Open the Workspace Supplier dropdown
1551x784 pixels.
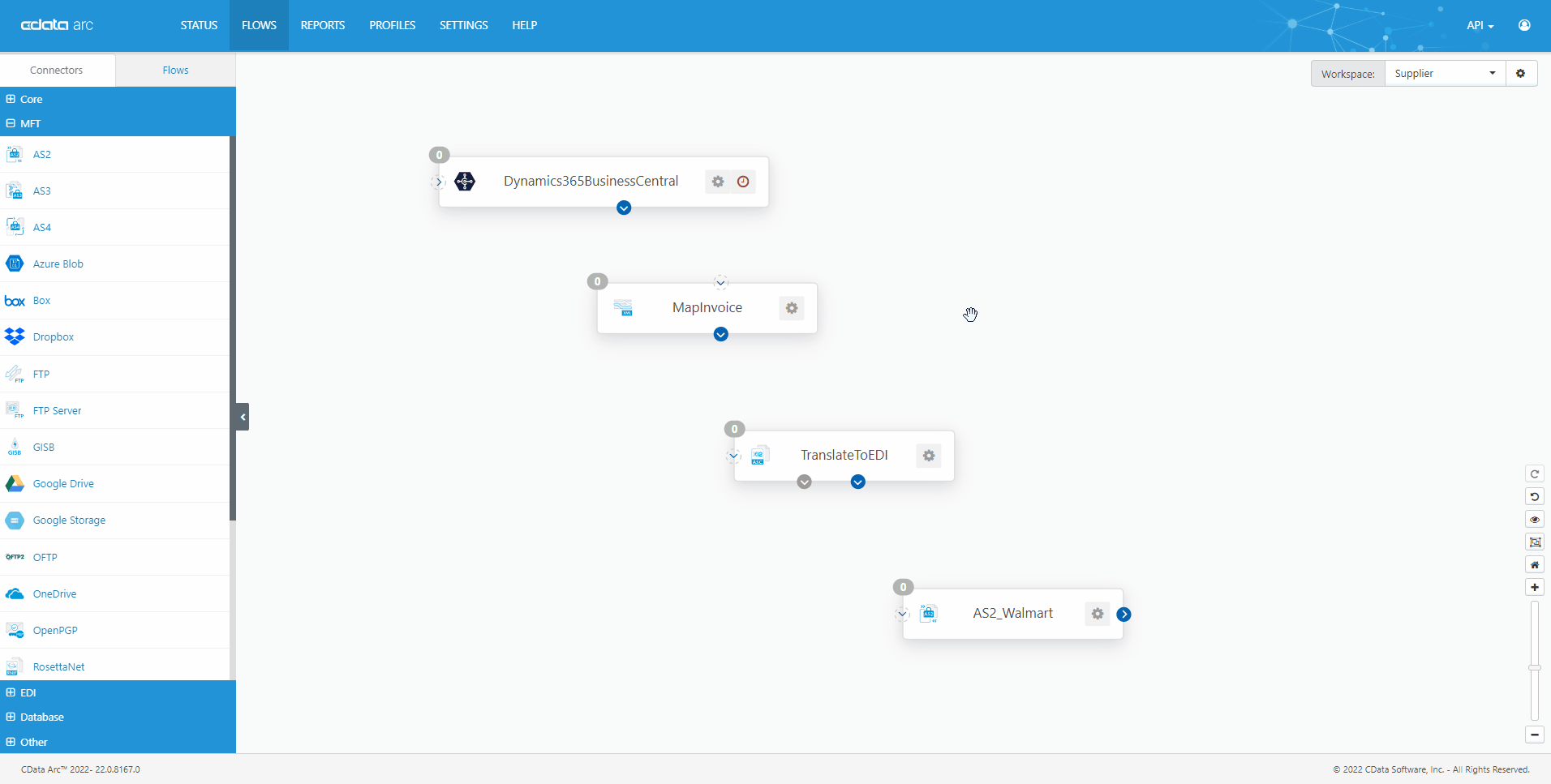coord(1445,73)
